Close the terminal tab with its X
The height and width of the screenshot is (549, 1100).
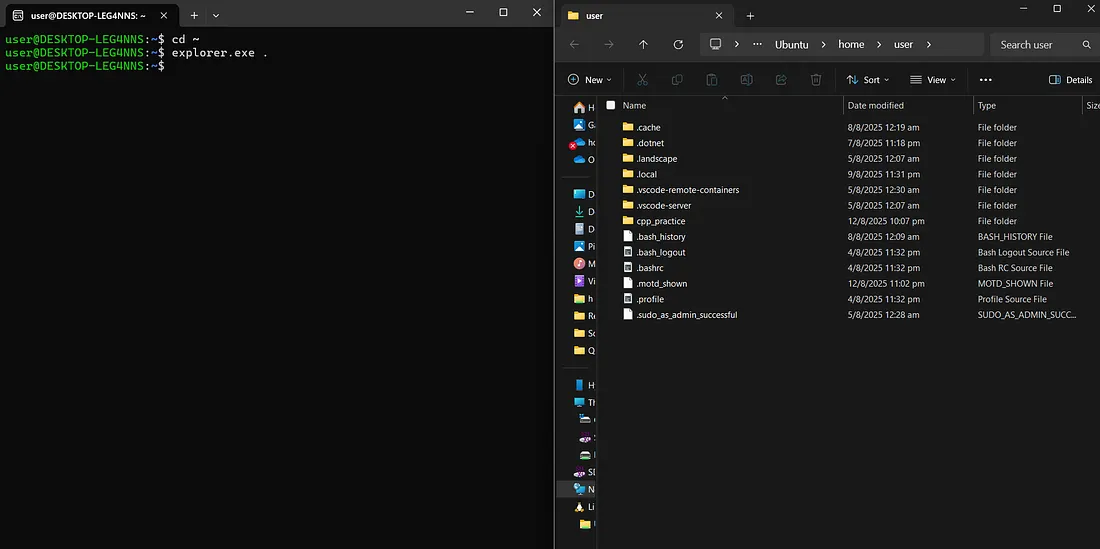[x=164, y=15]
